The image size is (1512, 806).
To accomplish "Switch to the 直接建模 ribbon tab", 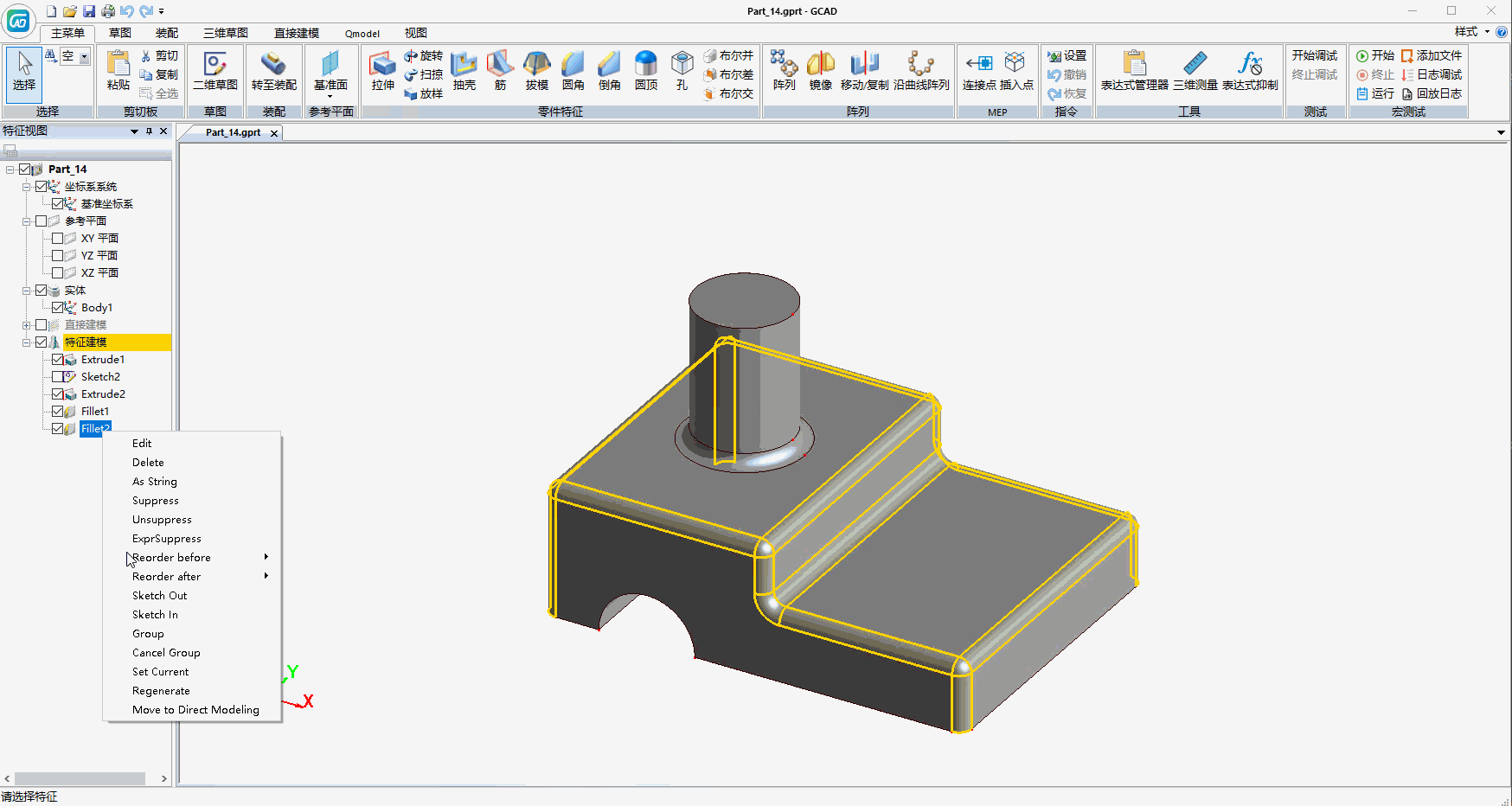I will pyautogui.click(x=297, y=33).
